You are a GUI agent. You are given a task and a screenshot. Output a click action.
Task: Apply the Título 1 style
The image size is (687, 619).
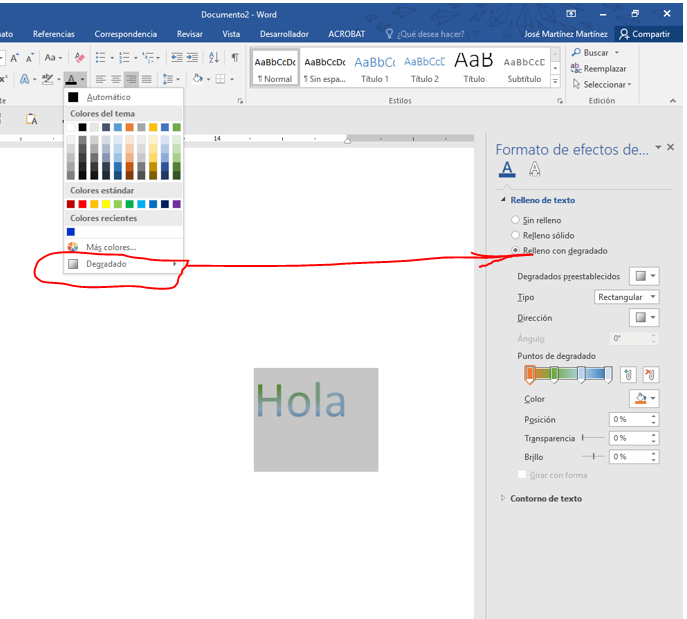point(375,68)
